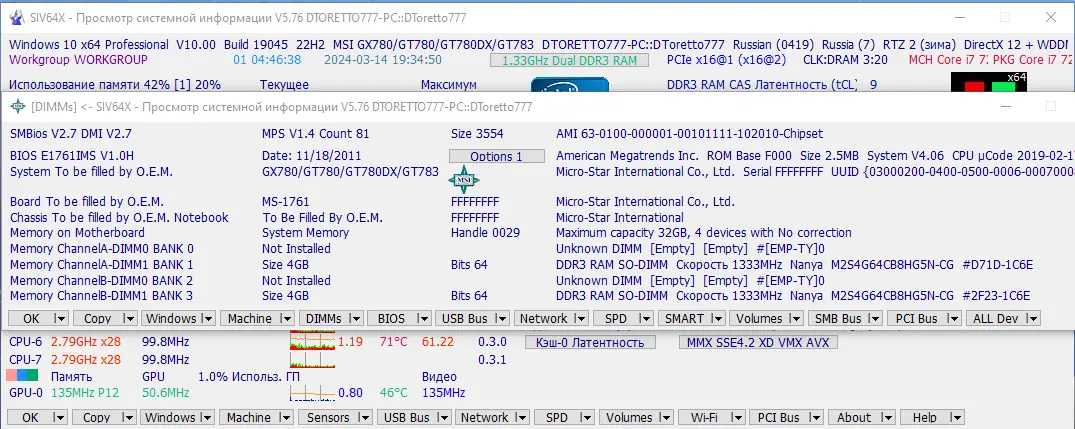Screen dimensions: 1075x429
Task: Select the DIMMs button
Action: pyautogui.click(x=325, y=319)
